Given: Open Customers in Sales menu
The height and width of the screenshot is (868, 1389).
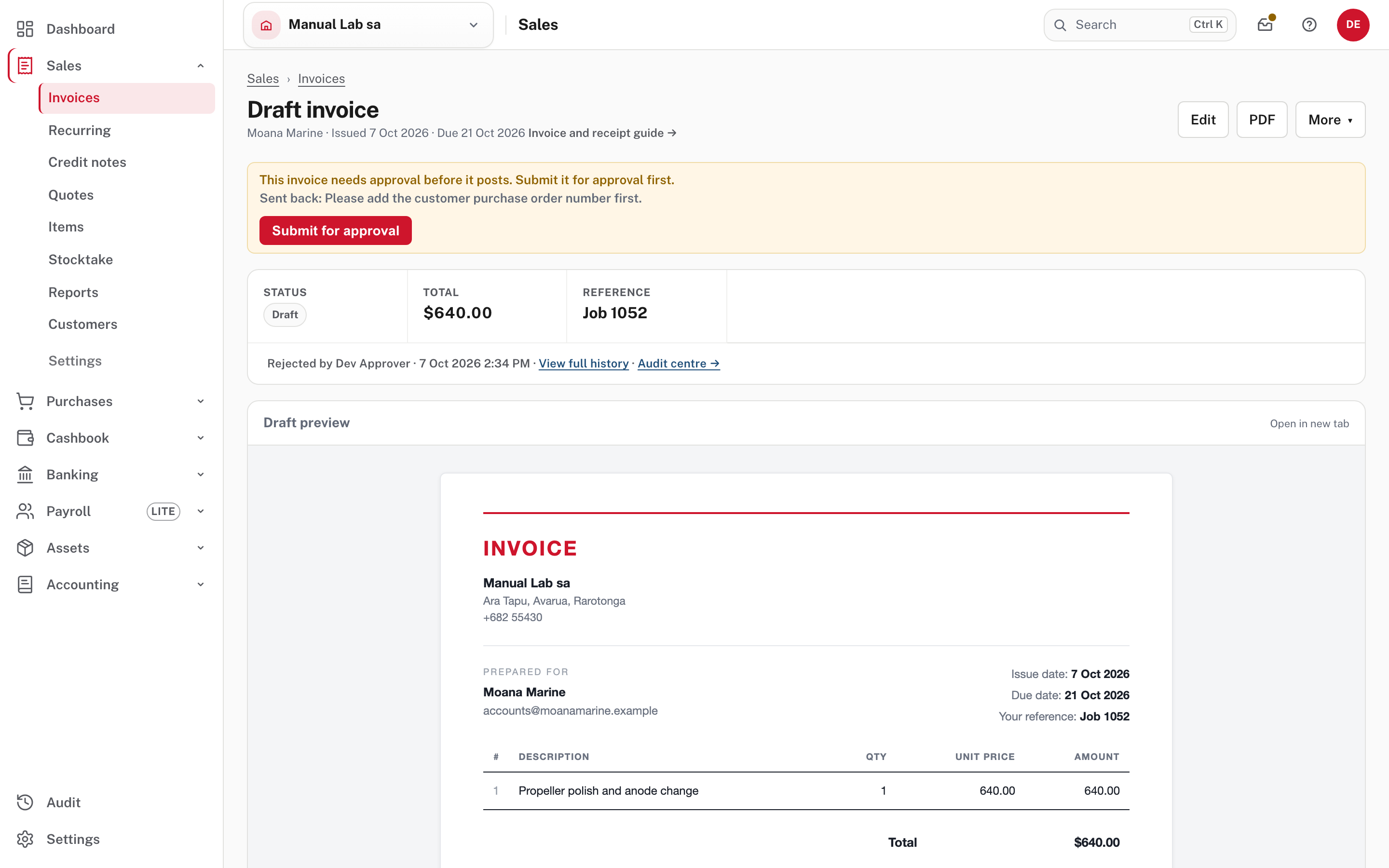Looking at the screenshot, I should click(x=126, y=325).
